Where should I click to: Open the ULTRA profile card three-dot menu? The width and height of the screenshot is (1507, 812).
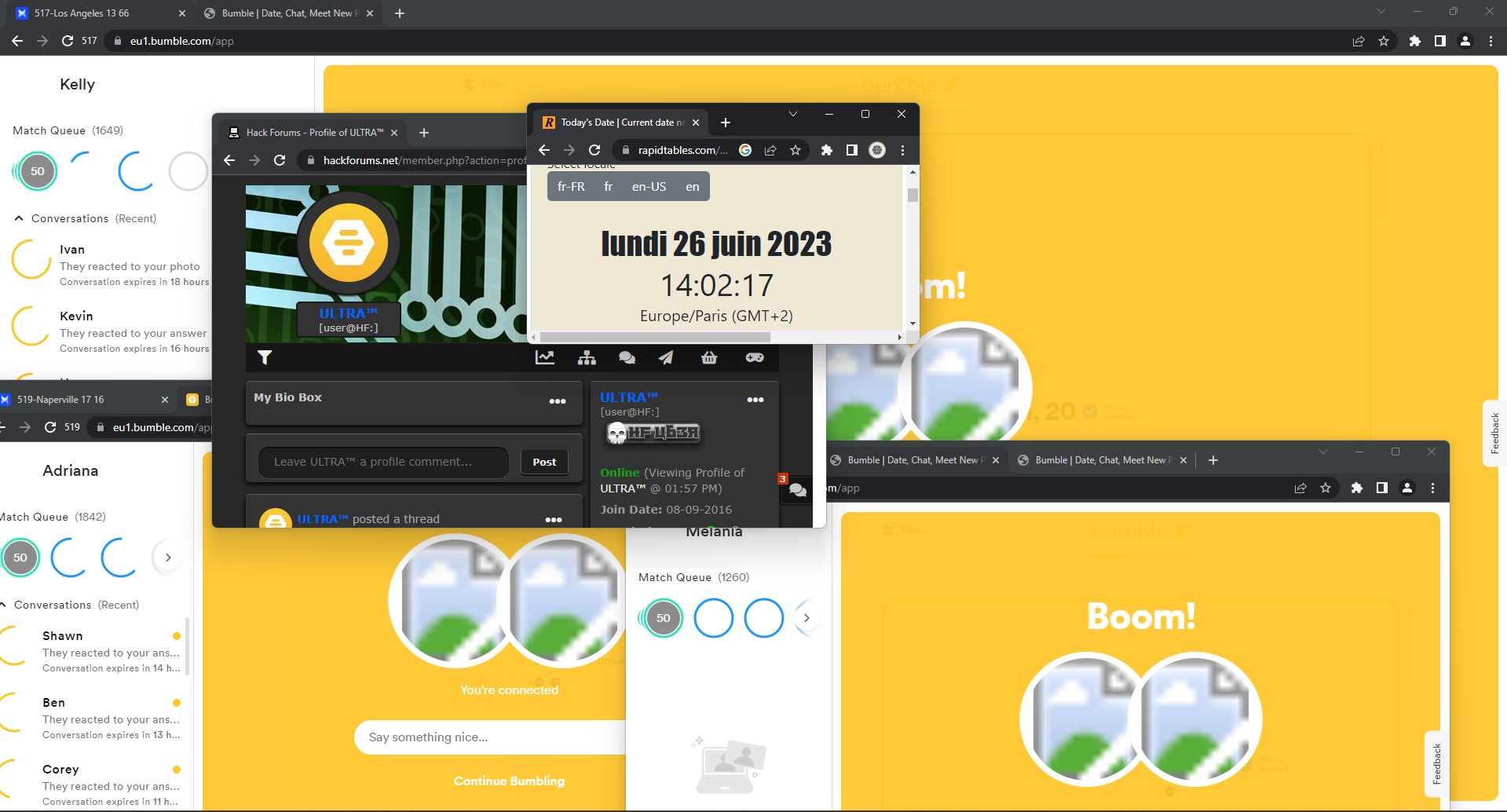click(x=755, y=400)
